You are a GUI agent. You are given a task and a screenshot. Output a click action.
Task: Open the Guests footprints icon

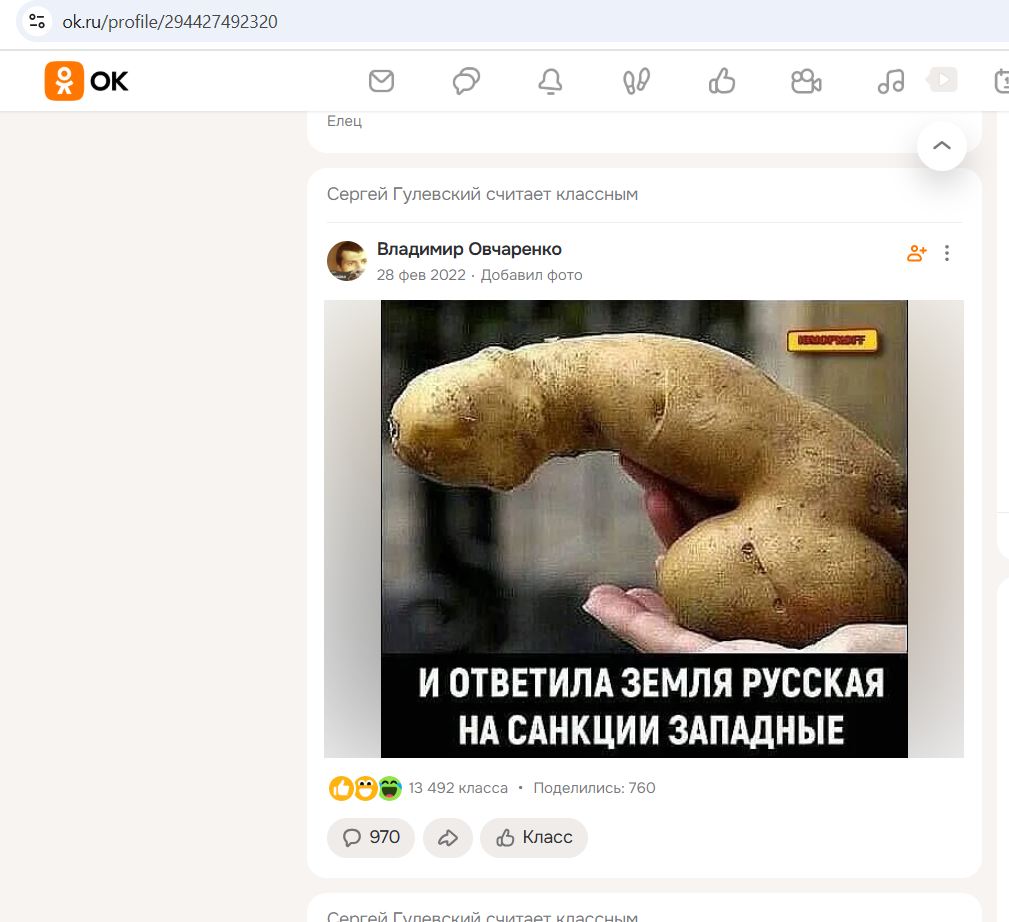636,81
